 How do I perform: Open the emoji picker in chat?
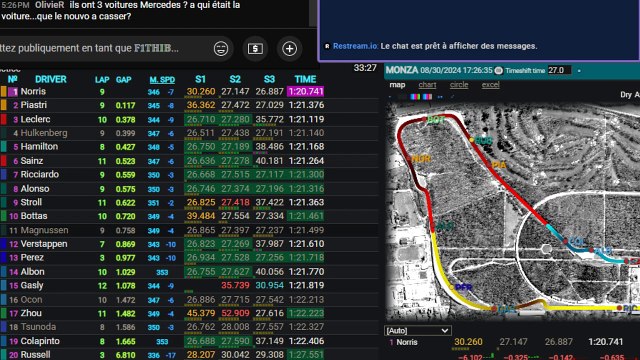[221, 49]
